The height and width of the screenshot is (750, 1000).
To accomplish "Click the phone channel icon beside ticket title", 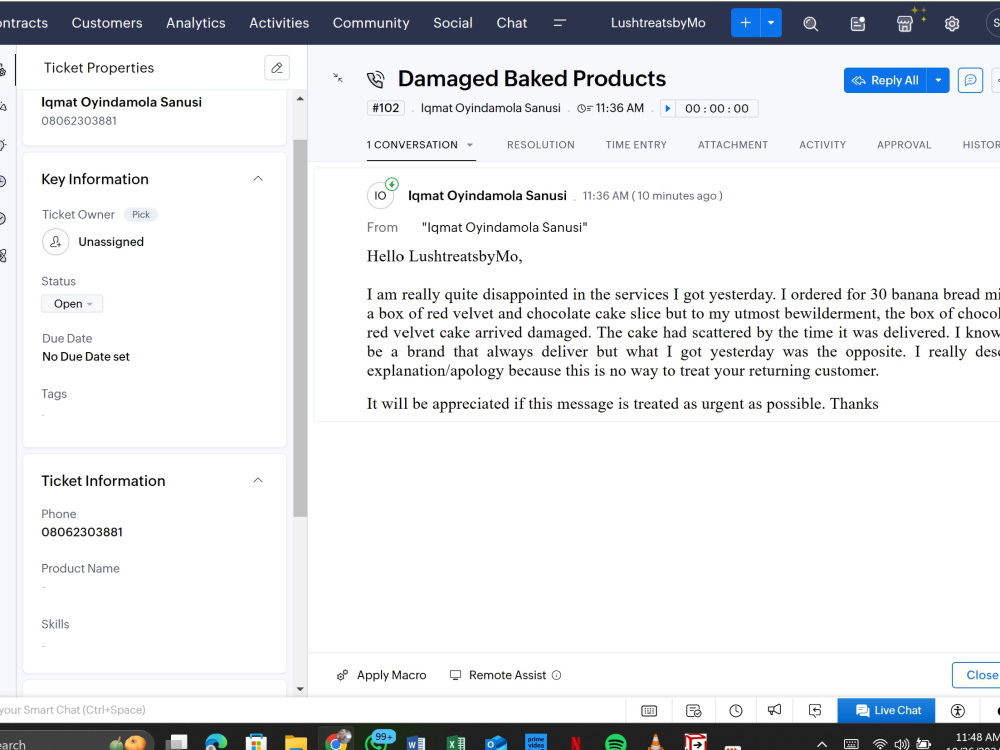I will click(376, 80).
